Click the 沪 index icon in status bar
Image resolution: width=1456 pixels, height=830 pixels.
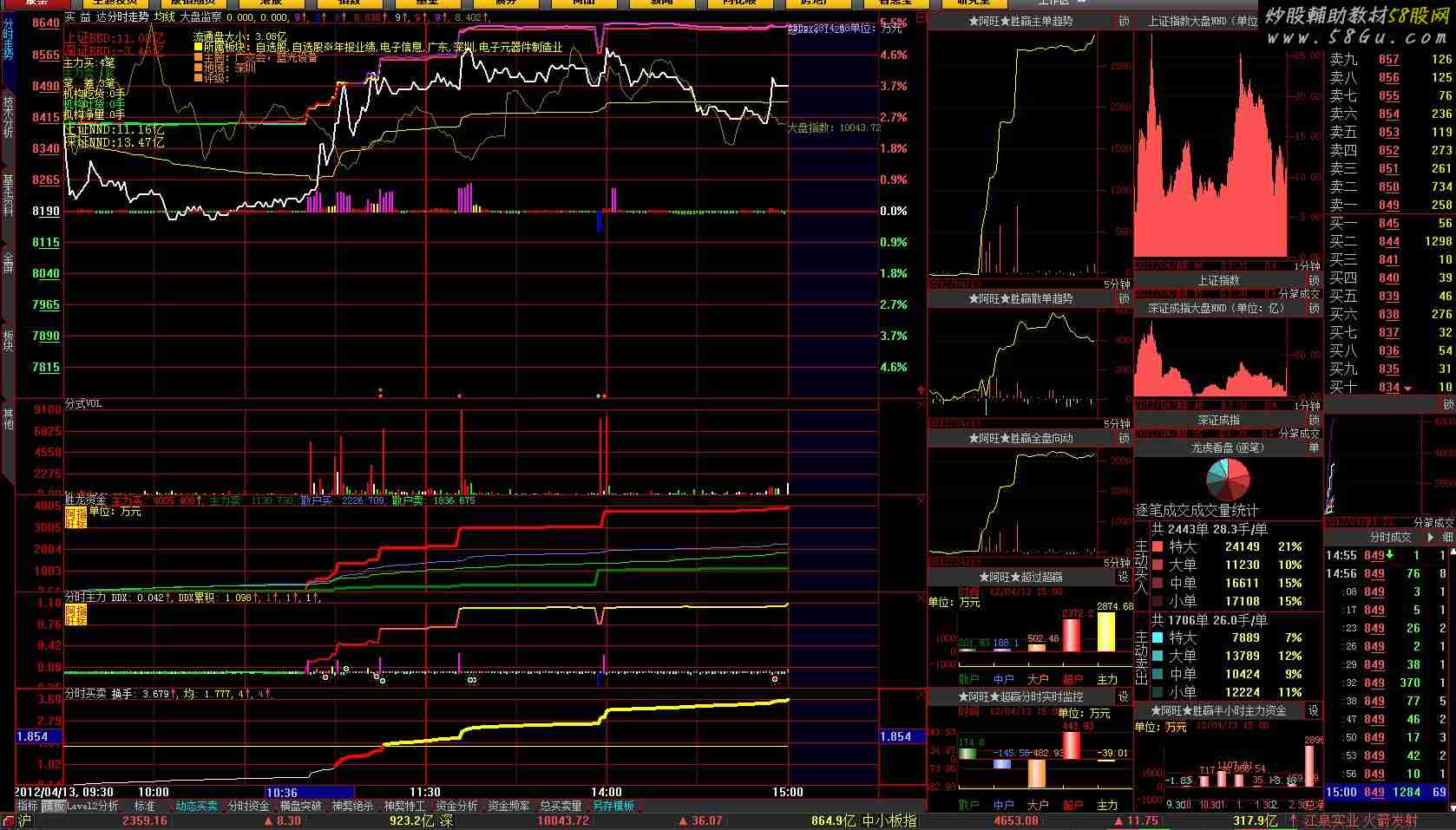point(24,820)
